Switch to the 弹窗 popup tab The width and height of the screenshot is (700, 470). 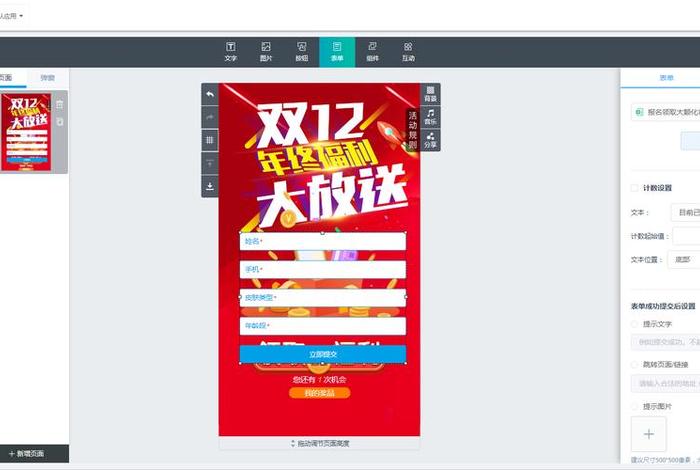pos(47,78)
